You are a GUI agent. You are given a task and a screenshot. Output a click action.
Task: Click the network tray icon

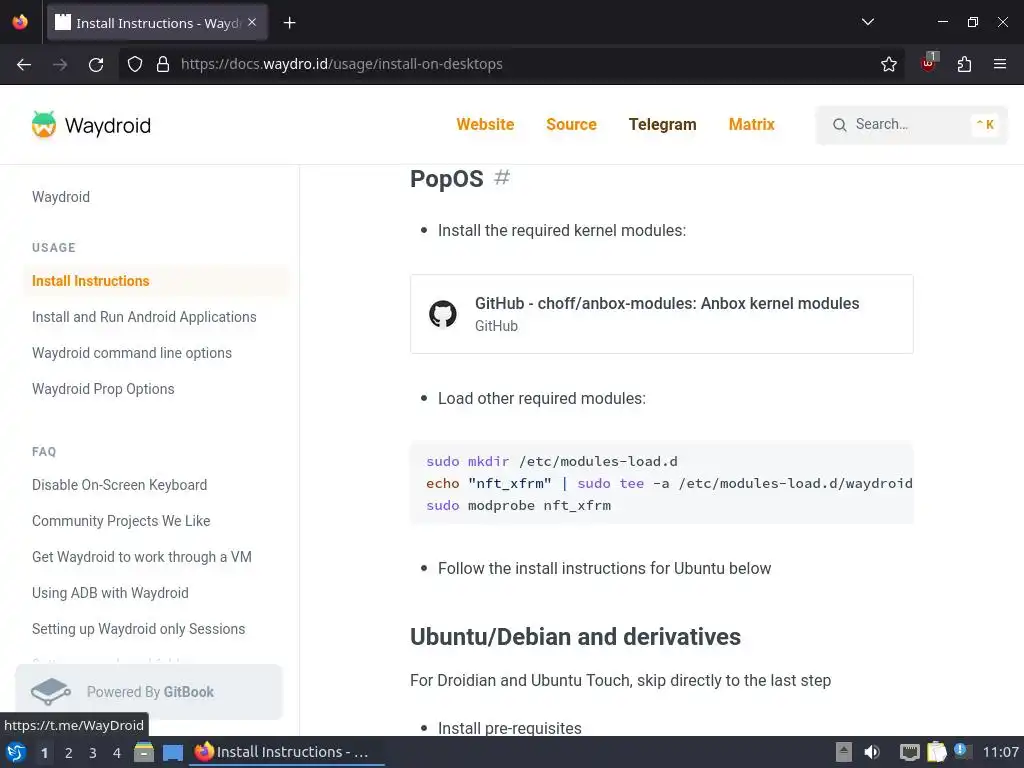coord(909,752)
